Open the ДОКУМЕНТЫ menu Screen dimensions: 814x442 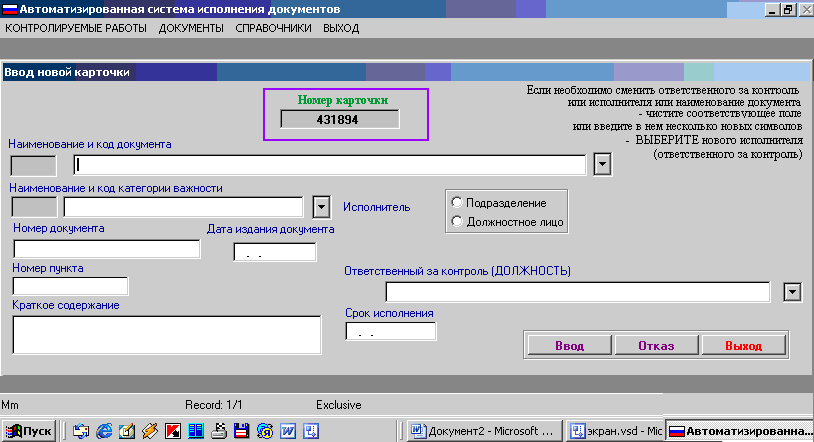[191, 28]
